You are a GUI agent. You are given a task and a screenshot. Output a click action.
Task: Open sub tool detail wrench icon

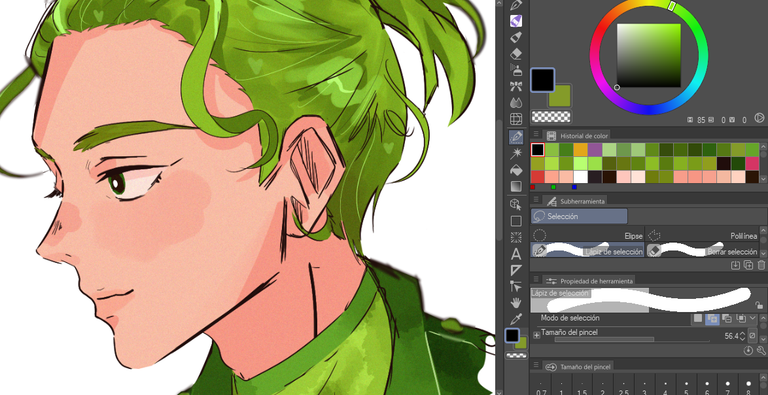coord(761,350)
